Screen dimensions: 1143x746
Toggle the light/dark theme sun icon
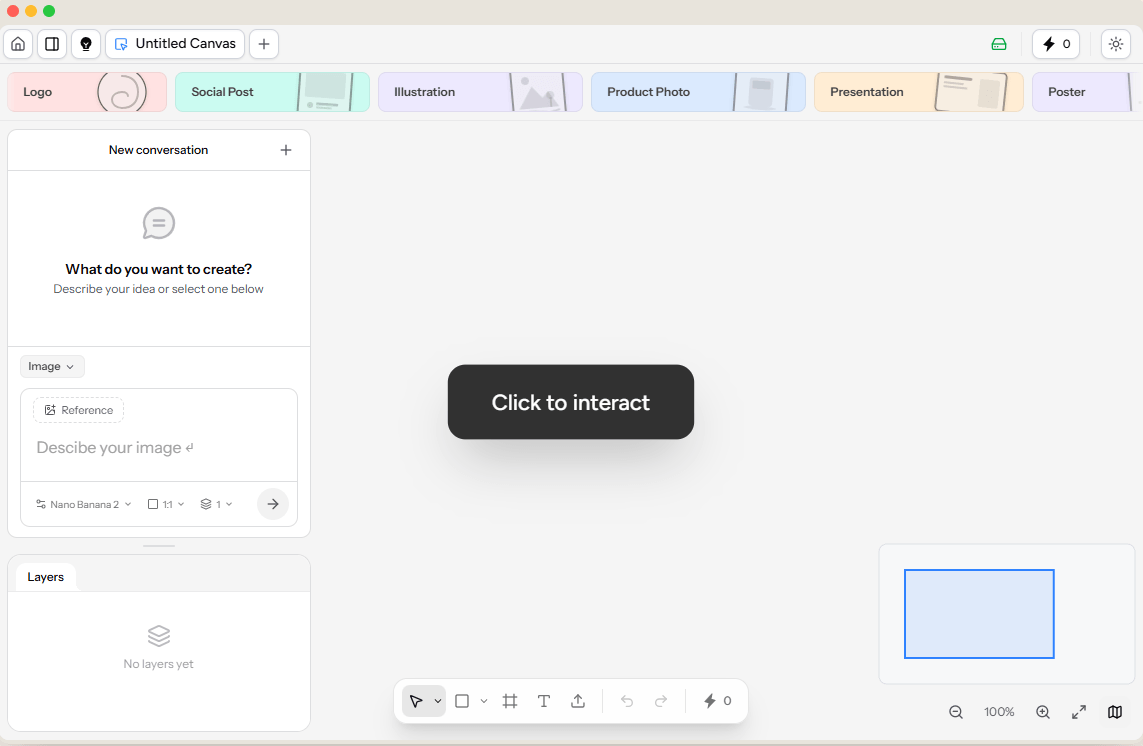[1116, 44]
